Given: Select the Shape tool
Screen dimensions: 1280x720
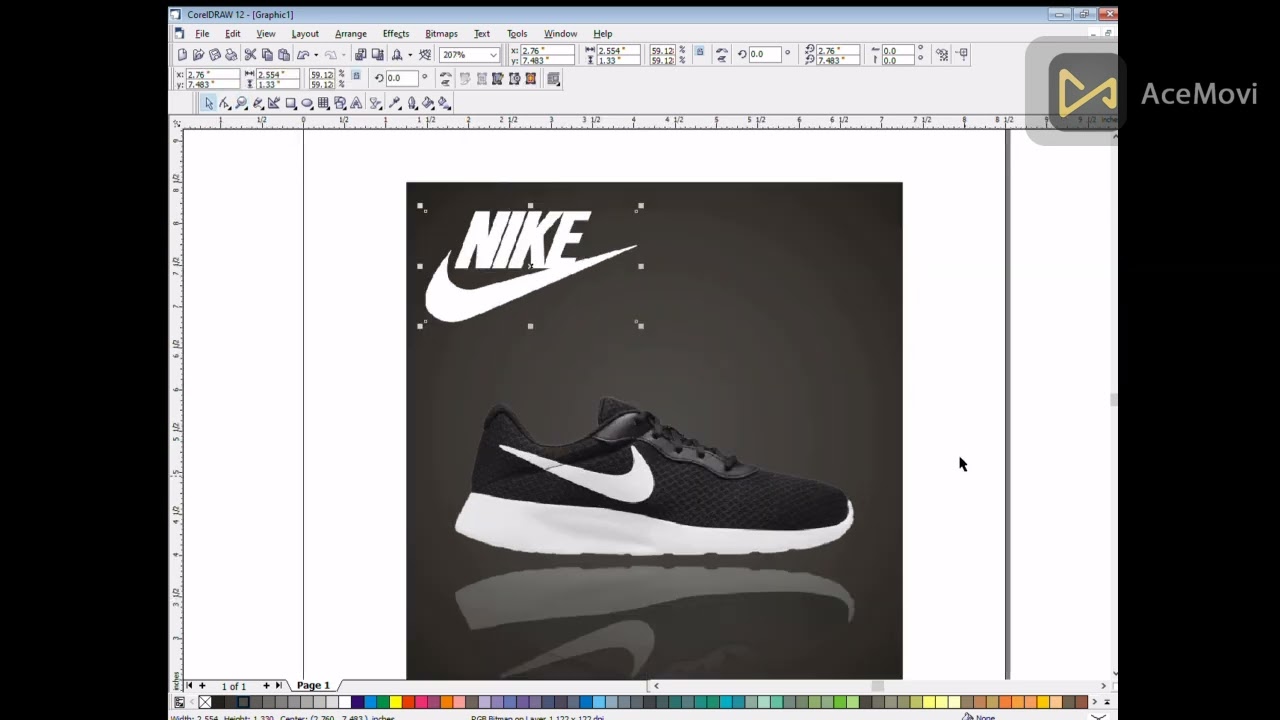Looking at the screenshot, I should pyautogui.click(x=224, y=103).
